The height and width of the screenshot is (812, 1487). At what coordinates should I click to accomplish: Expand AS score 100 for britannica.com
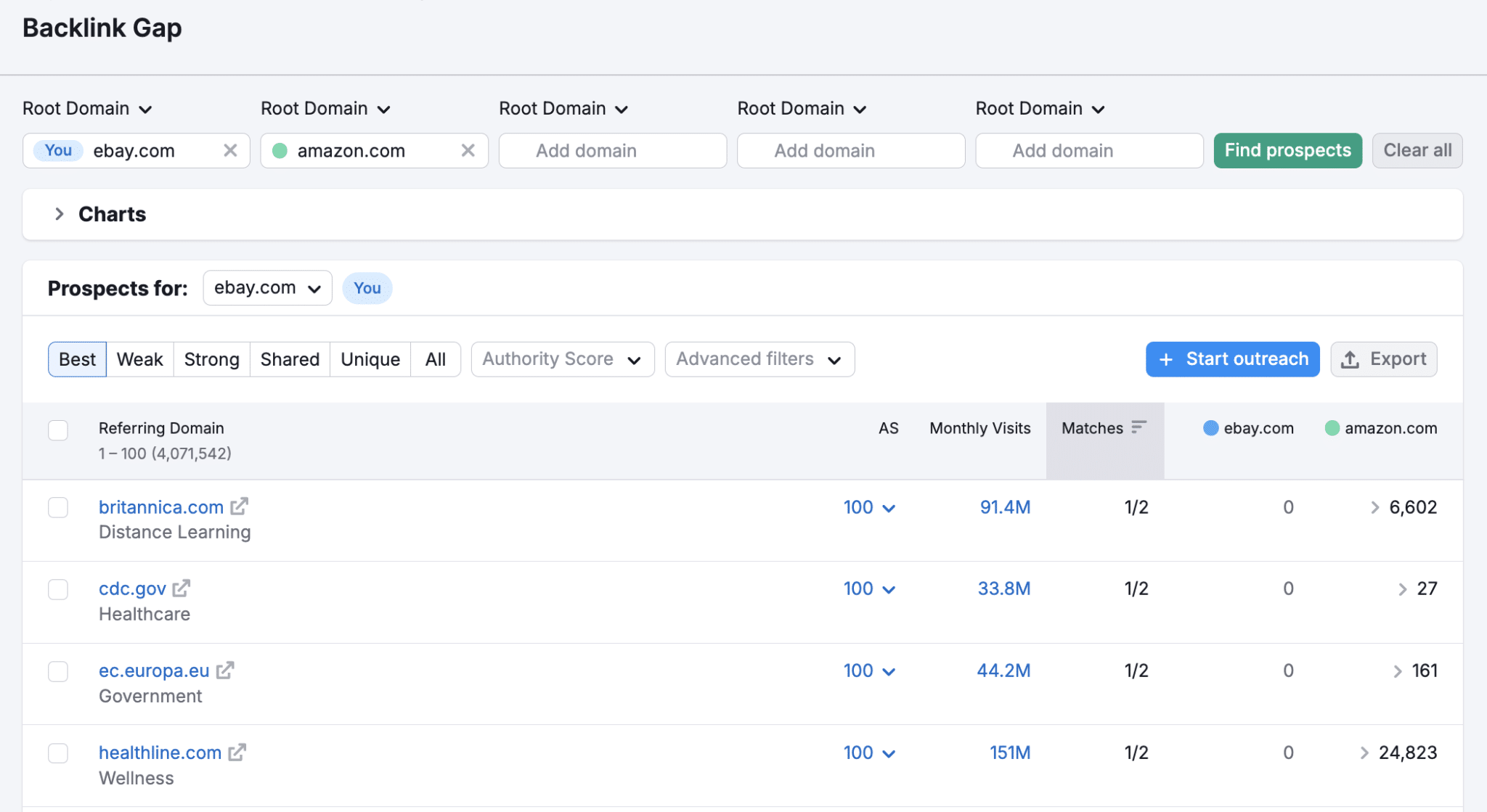[x=869, y=507]
